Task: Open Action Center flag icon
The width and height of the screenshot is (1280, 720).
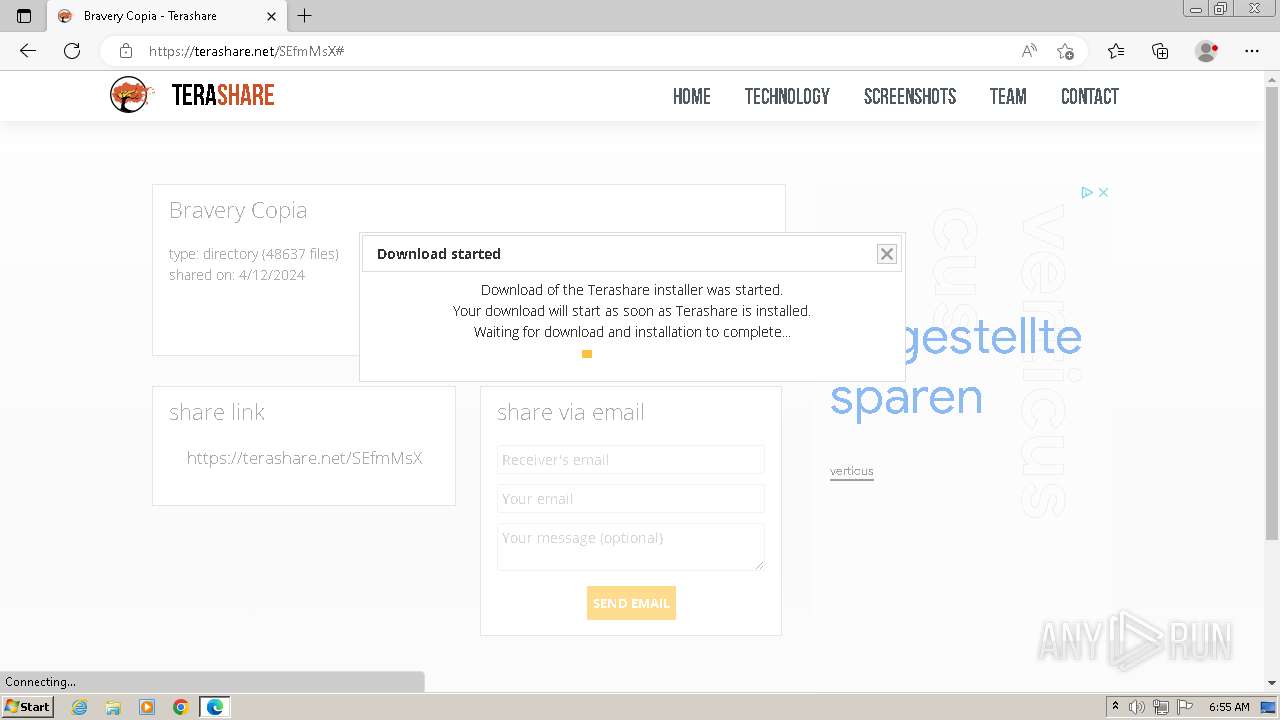Action: (1185, 707)
